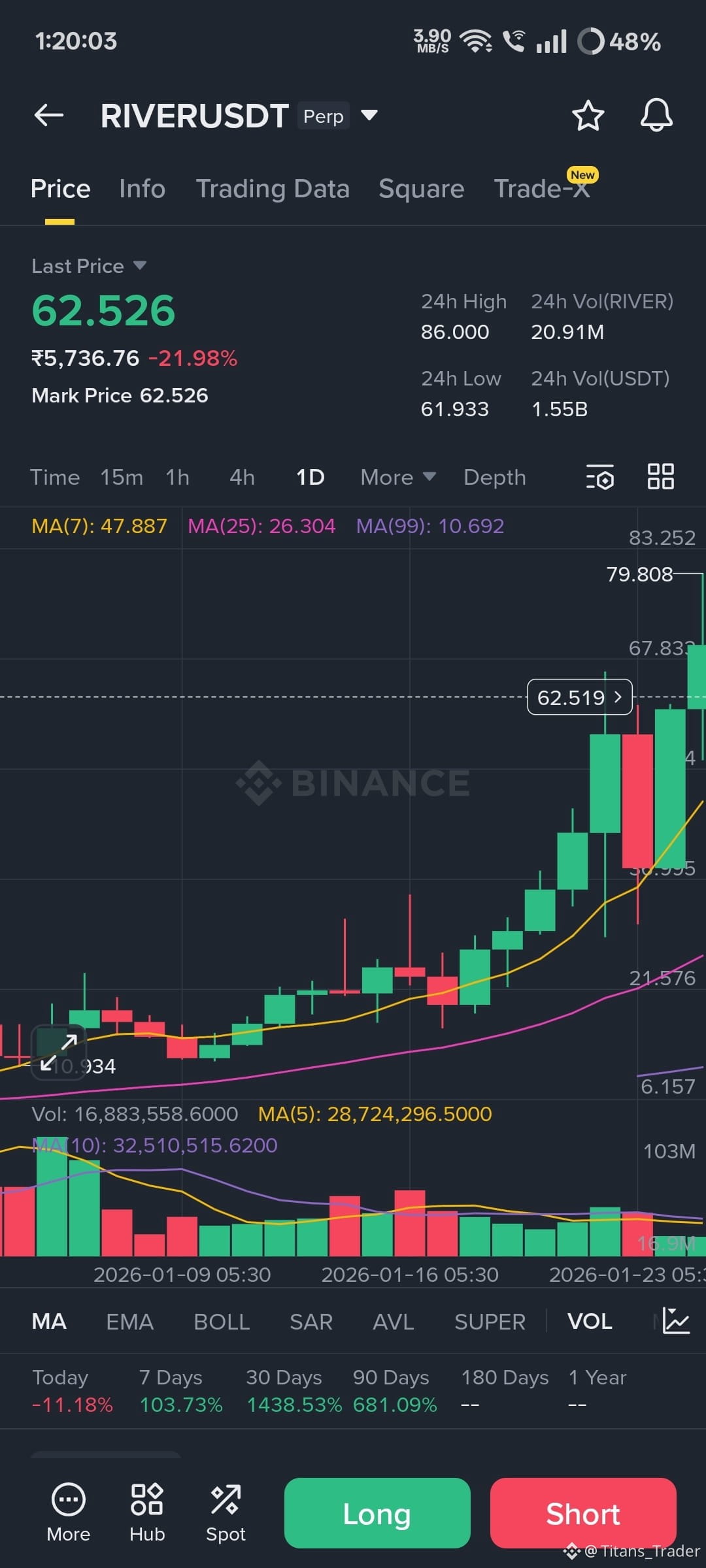Open the Square tab
The image size is (706, 1568).
click(x=422, y=189)
